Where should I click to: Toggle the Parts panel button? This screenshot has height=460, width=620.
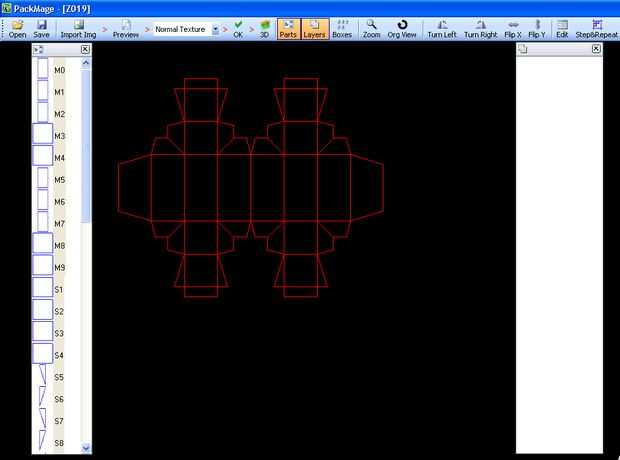[x=288, y=29]
